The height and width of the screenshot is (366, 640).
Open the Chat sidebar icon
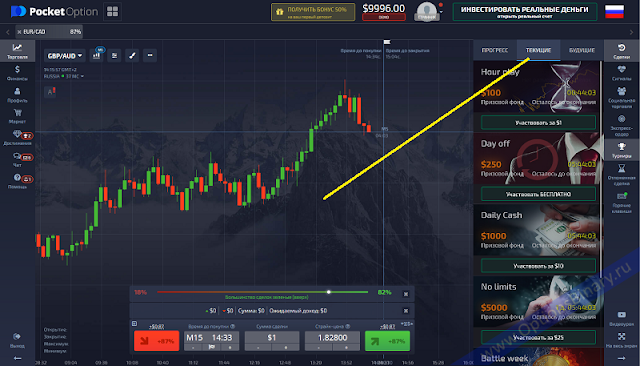click(17, 159)
